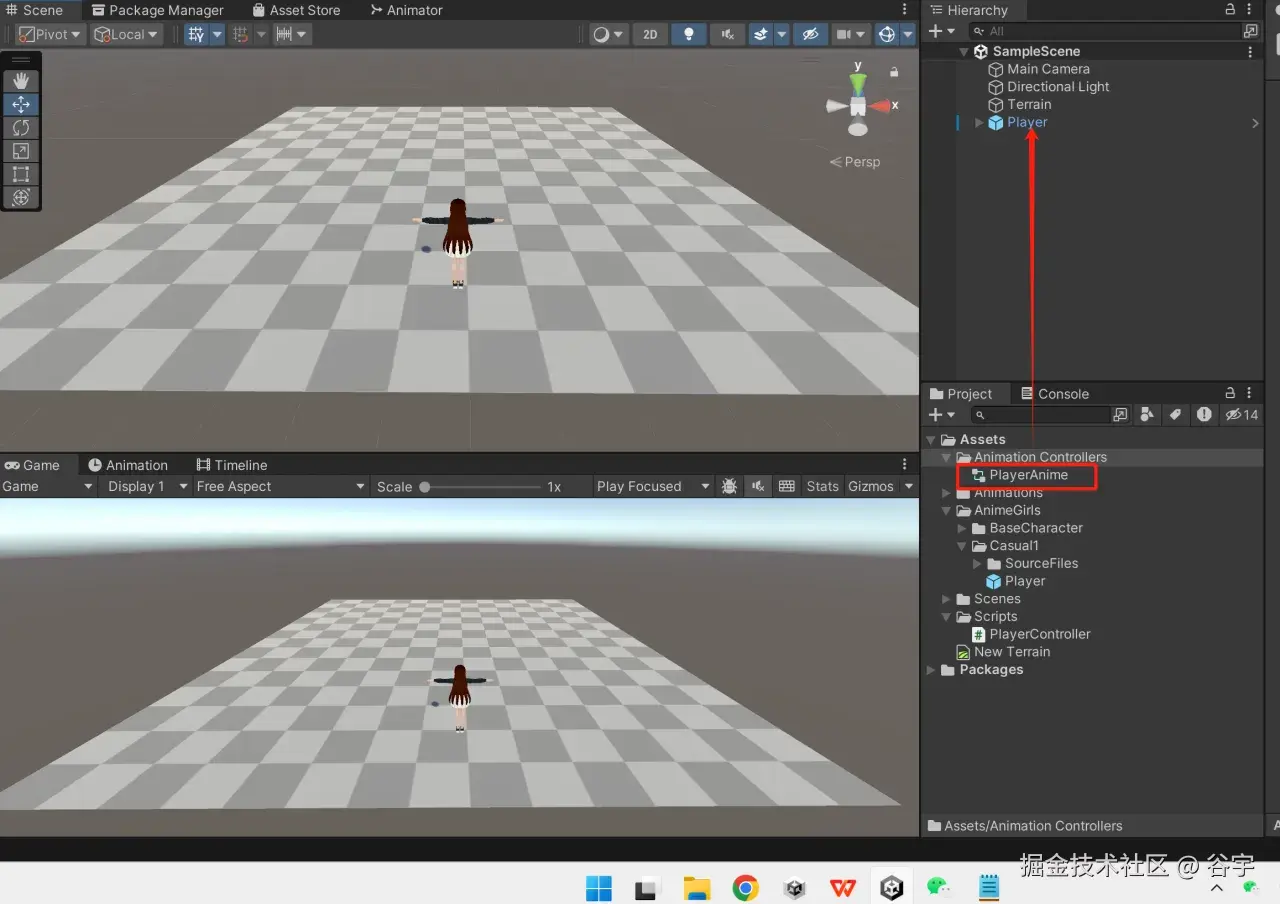Toggle hidden packages visibility showing 14
This screenshot has width=1280, height=904.
click(1241, 414)
